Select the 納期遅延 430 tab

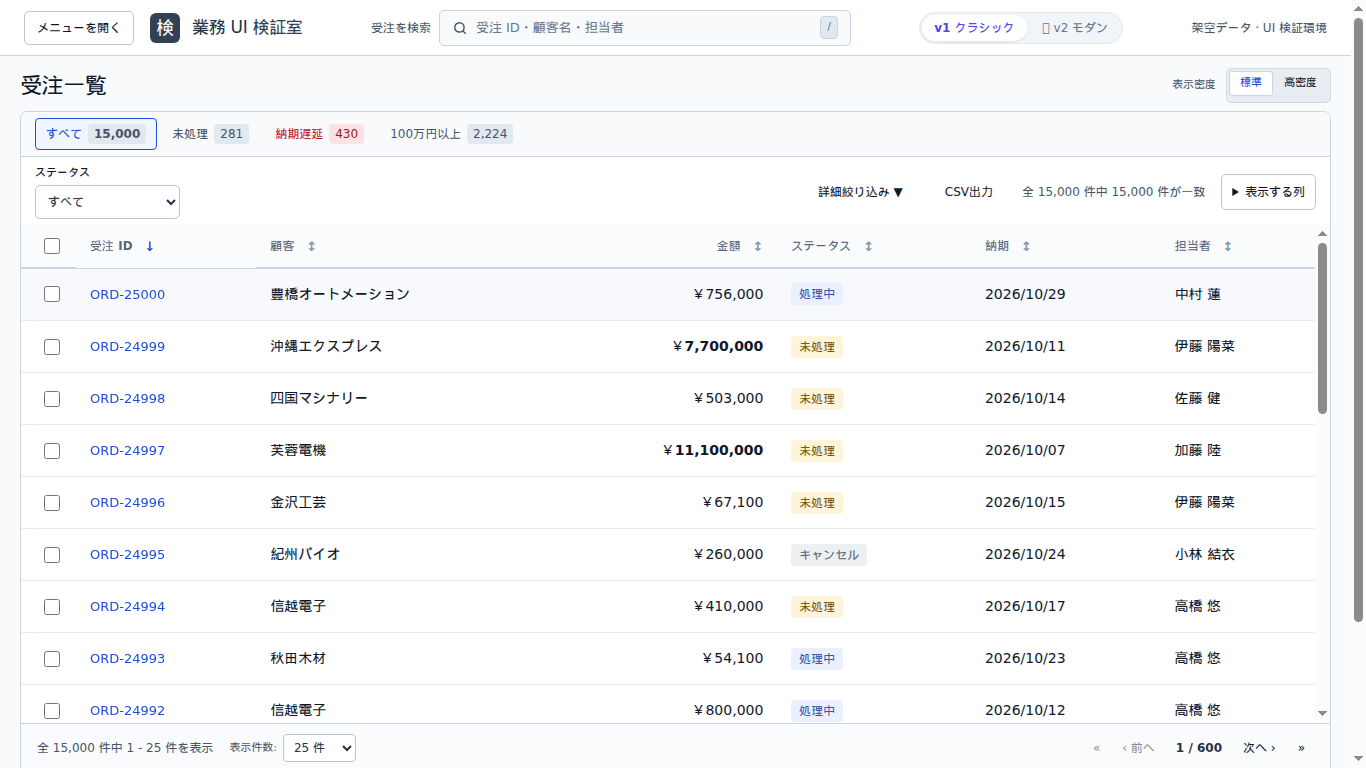319,134
